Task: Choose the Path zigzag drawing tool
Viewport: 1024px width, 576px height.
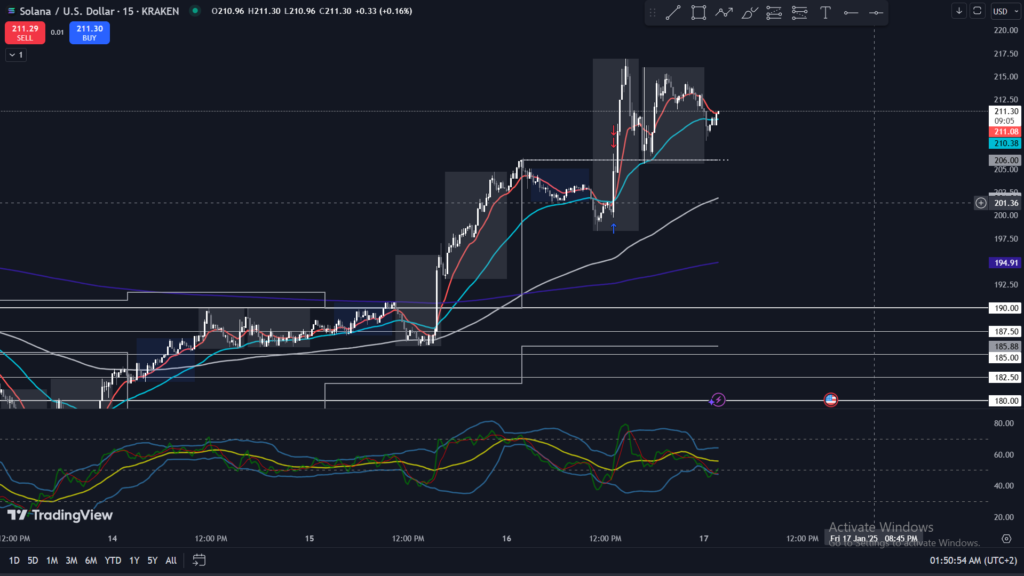Action: (724, 12)
